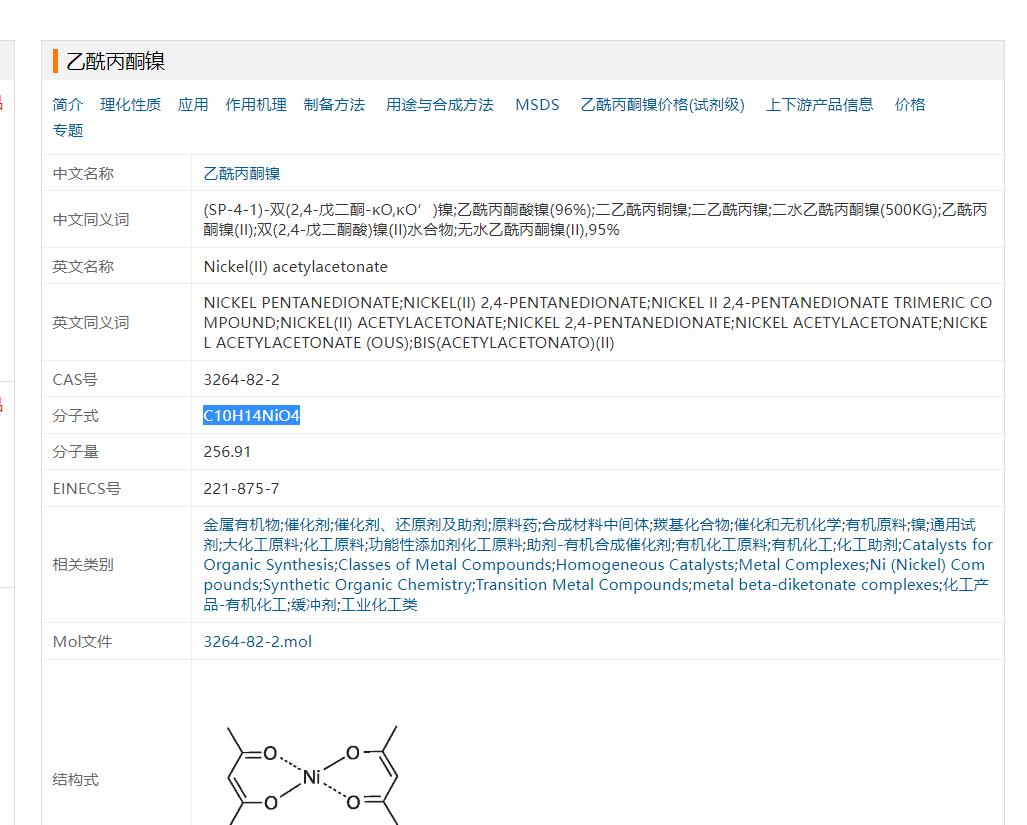The image size is (1027, 825).
Task: Open the 专题 link
Action: point(68,130)
